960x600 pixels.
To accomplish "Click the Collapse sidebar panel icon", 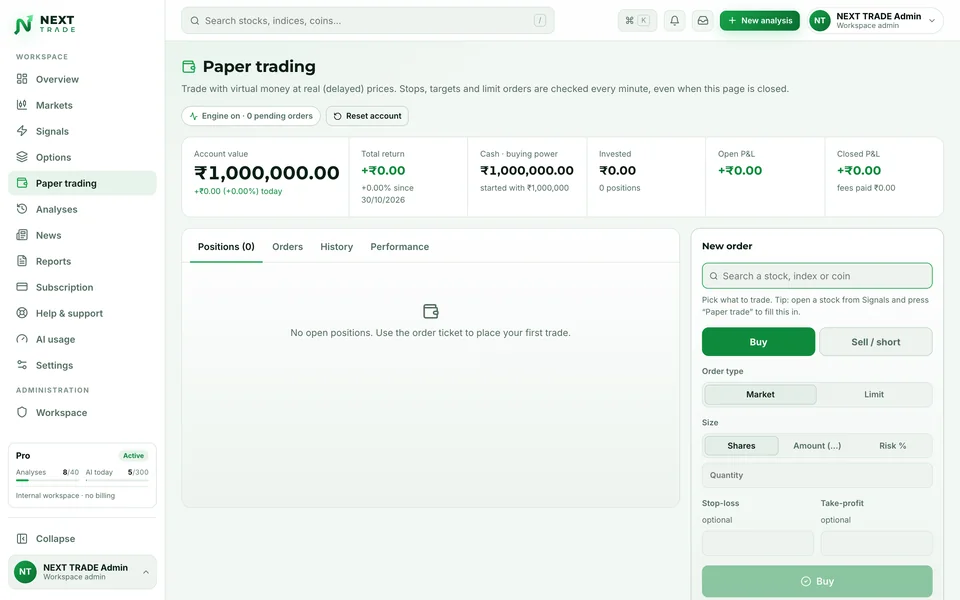I will point(22,539).
